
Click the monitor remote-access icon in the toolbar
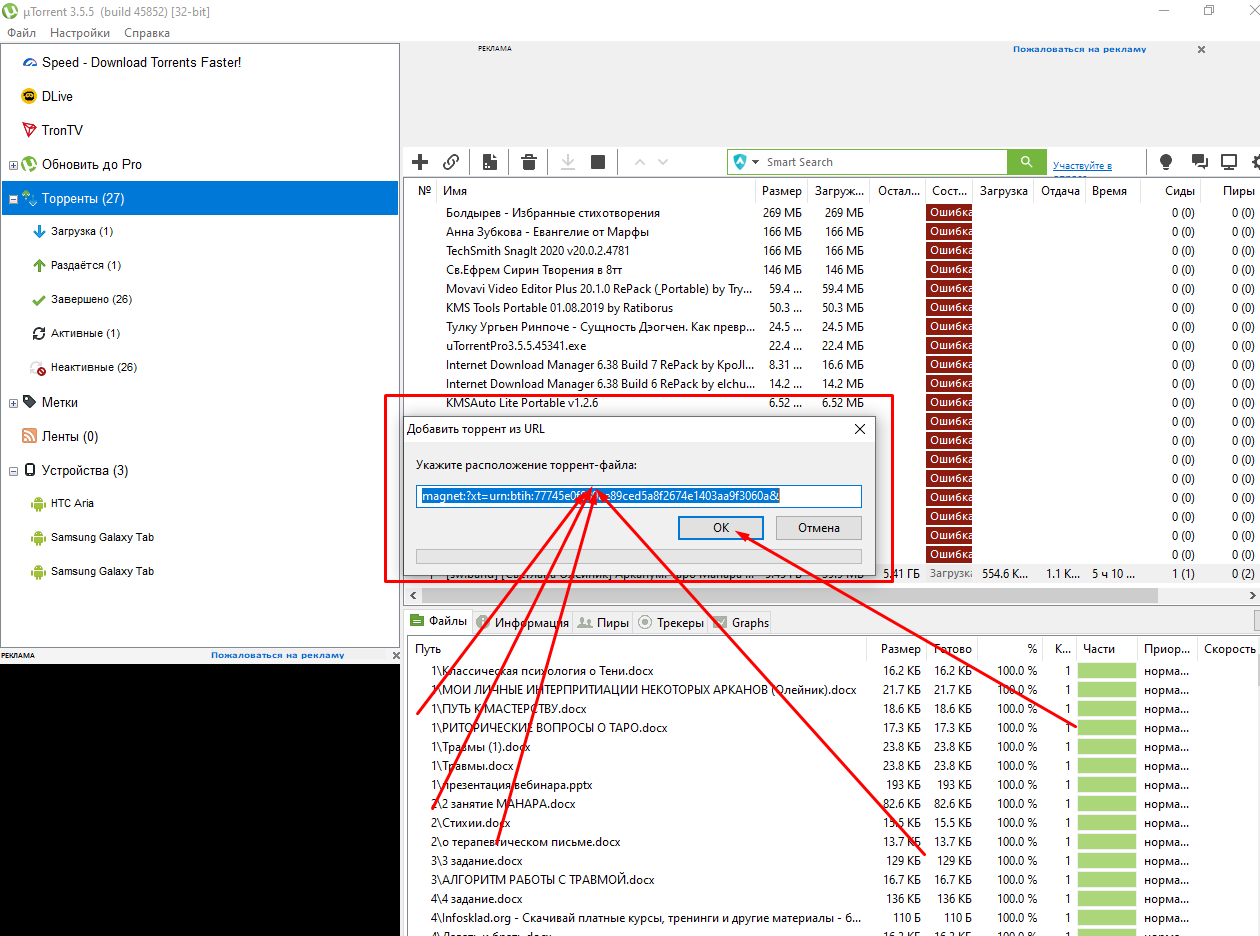click(x=1230, y=162)
